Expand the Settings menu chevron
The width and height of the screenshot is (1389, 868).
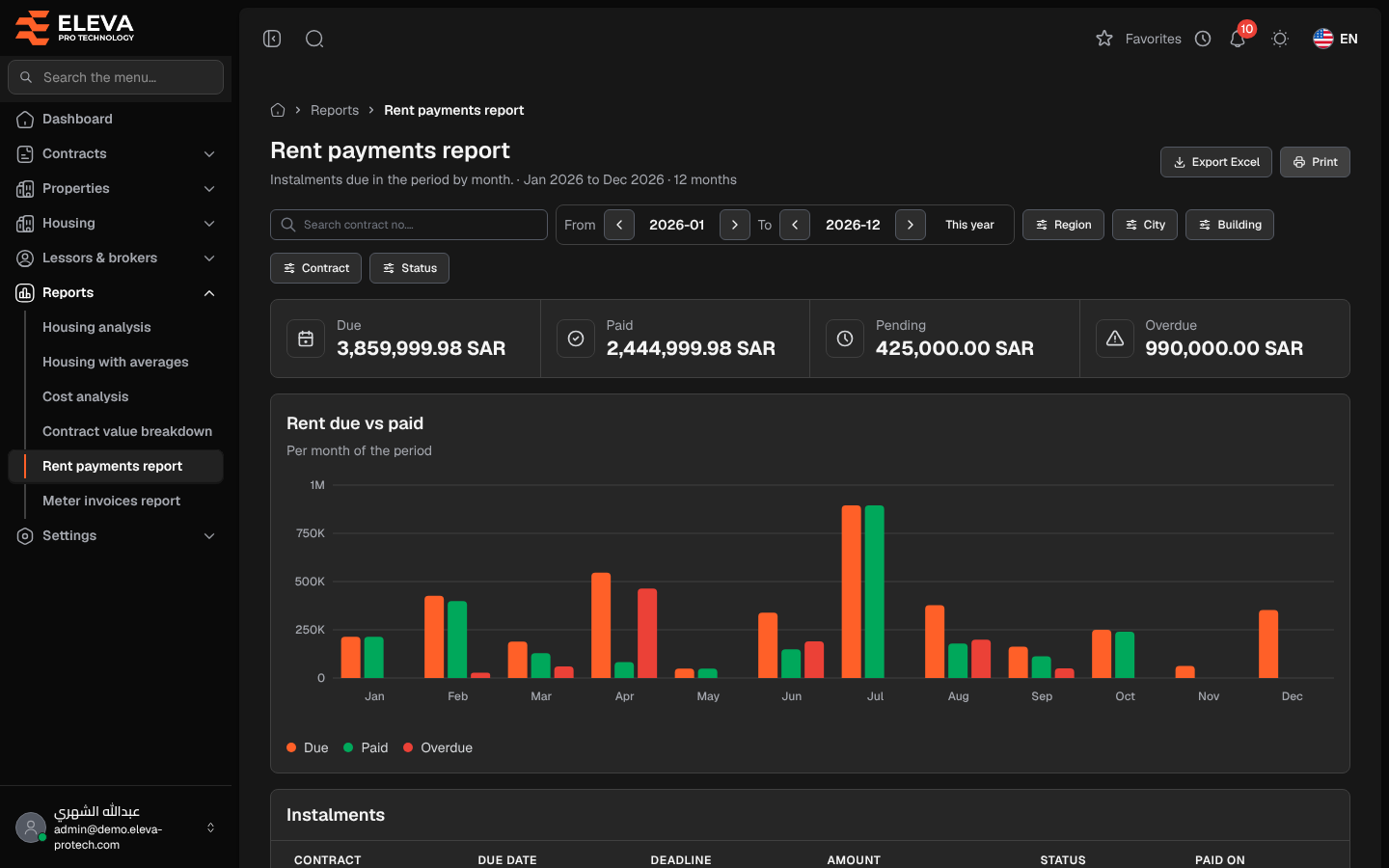(x=209, y=536)
